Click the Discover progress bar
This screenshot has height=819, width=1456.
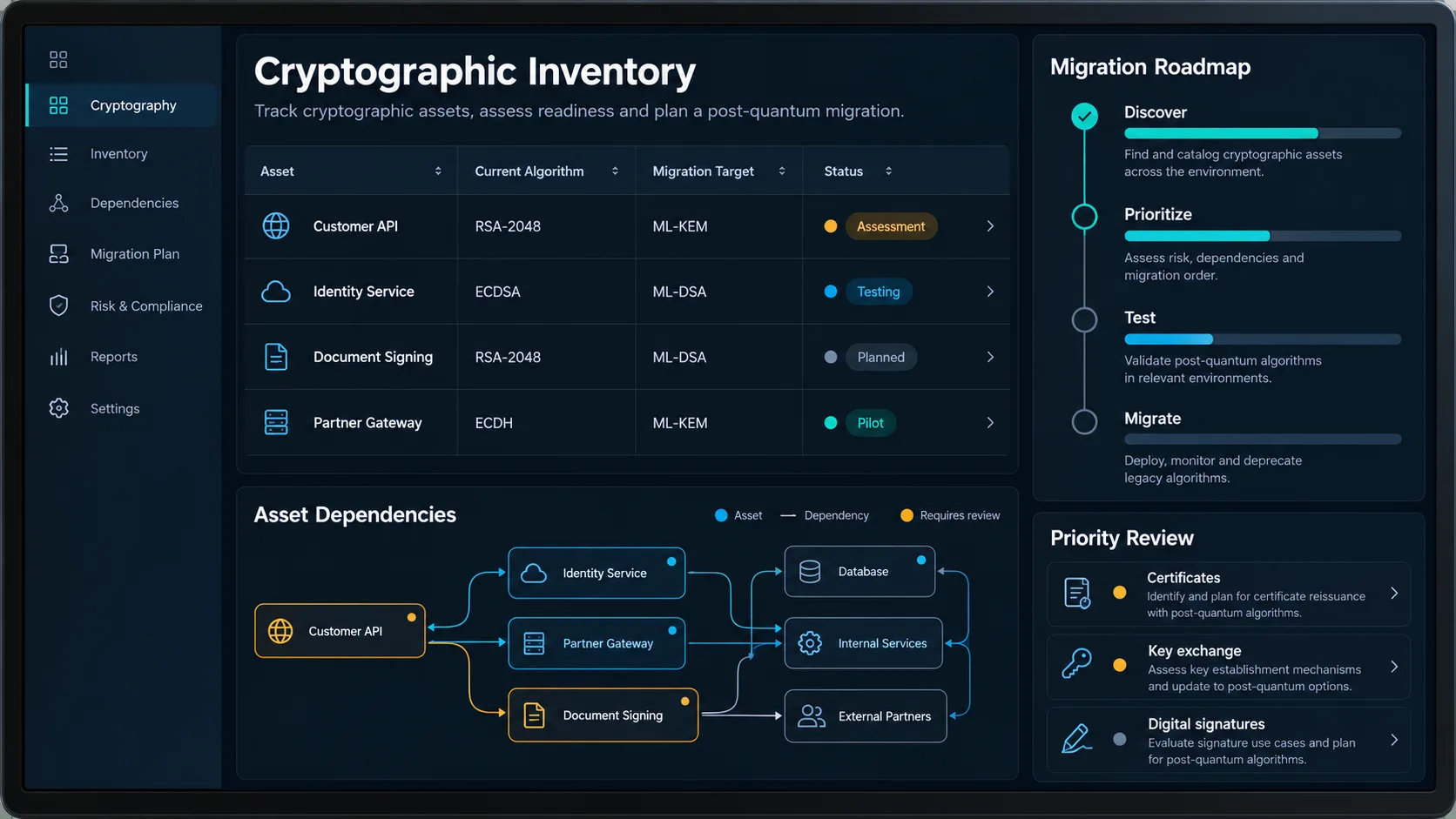coord(1263,133)
